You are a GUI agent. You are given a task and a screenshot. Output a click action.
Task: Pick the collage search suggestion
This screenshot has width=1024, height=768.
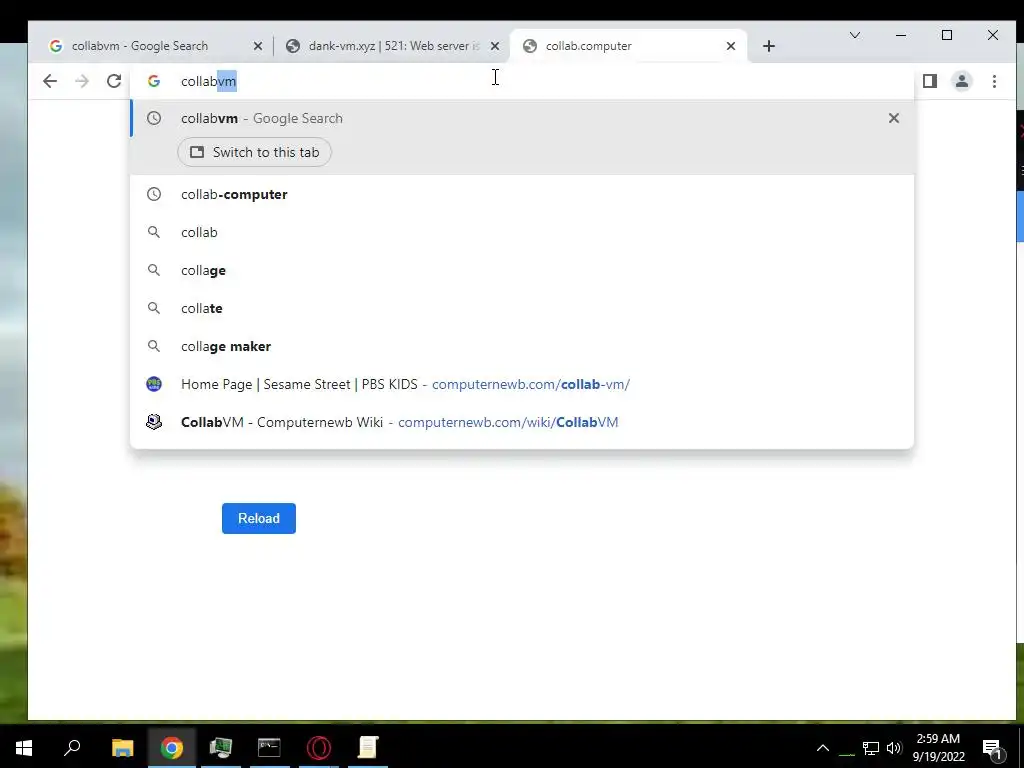click(522, 270)
